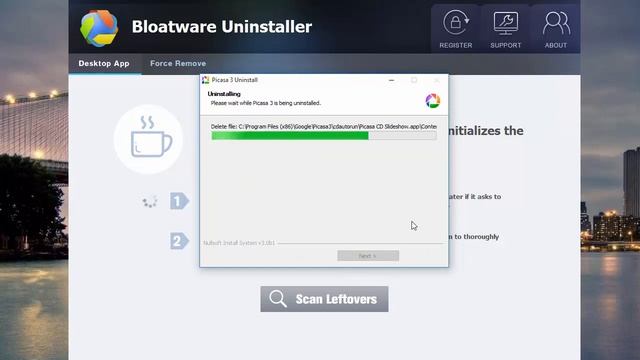Click 'Please wait while Picasa 3 is being uninstalled.'

266,103
